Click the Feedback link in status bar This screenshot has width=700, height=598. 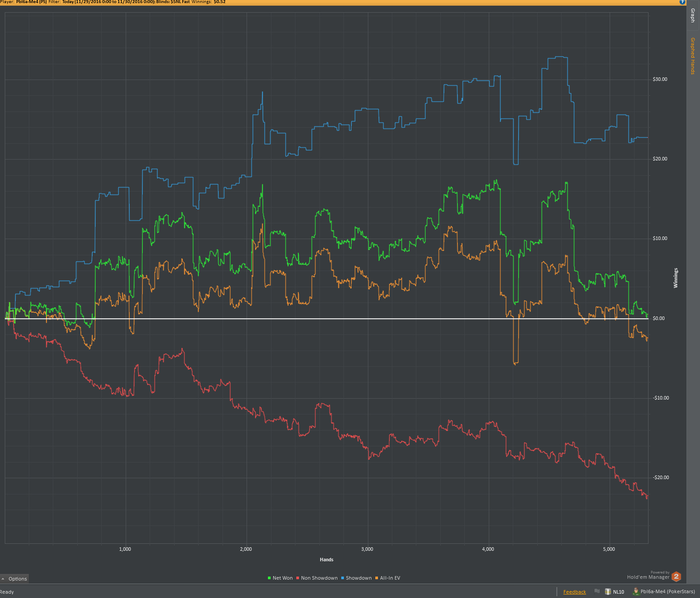pyautogui.click(x=574, y=592)
